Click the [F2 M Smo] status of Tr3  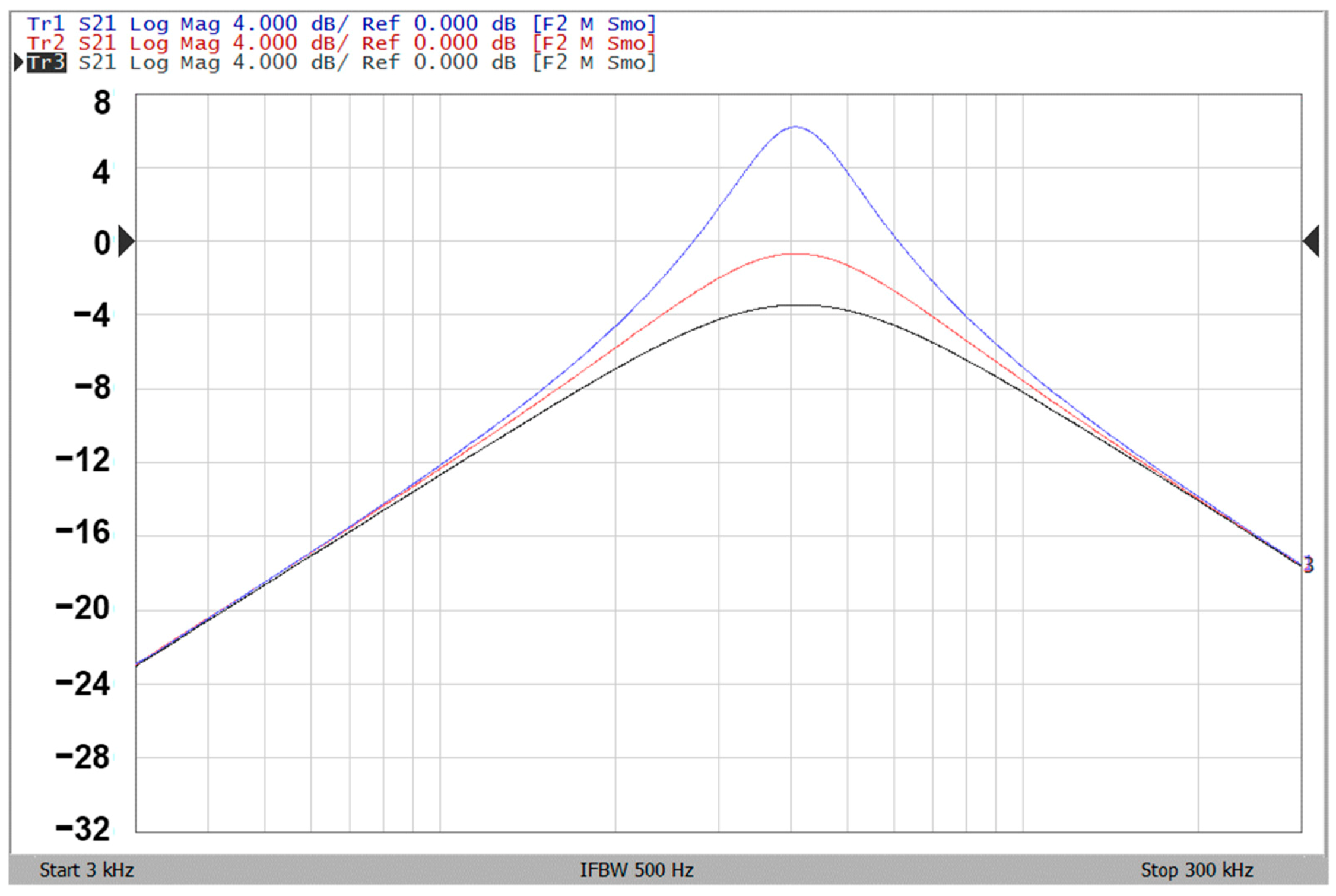(594, 62)
